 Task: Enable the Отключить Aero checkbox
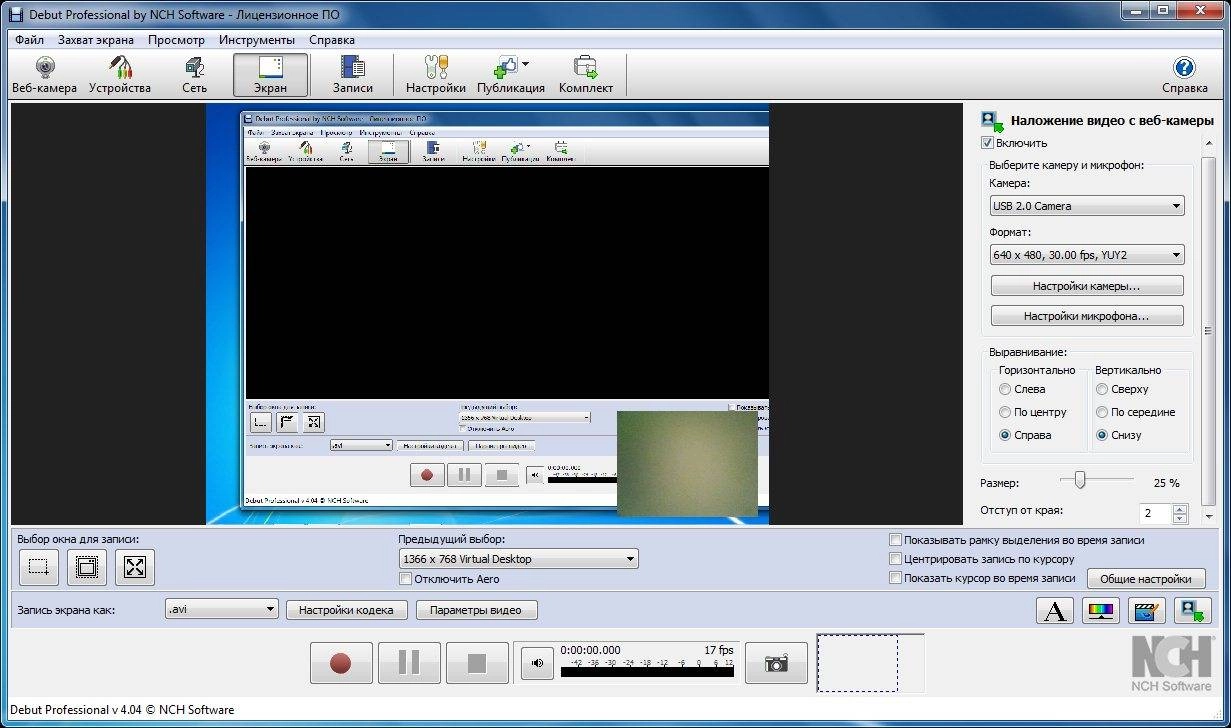coord(405,579)
